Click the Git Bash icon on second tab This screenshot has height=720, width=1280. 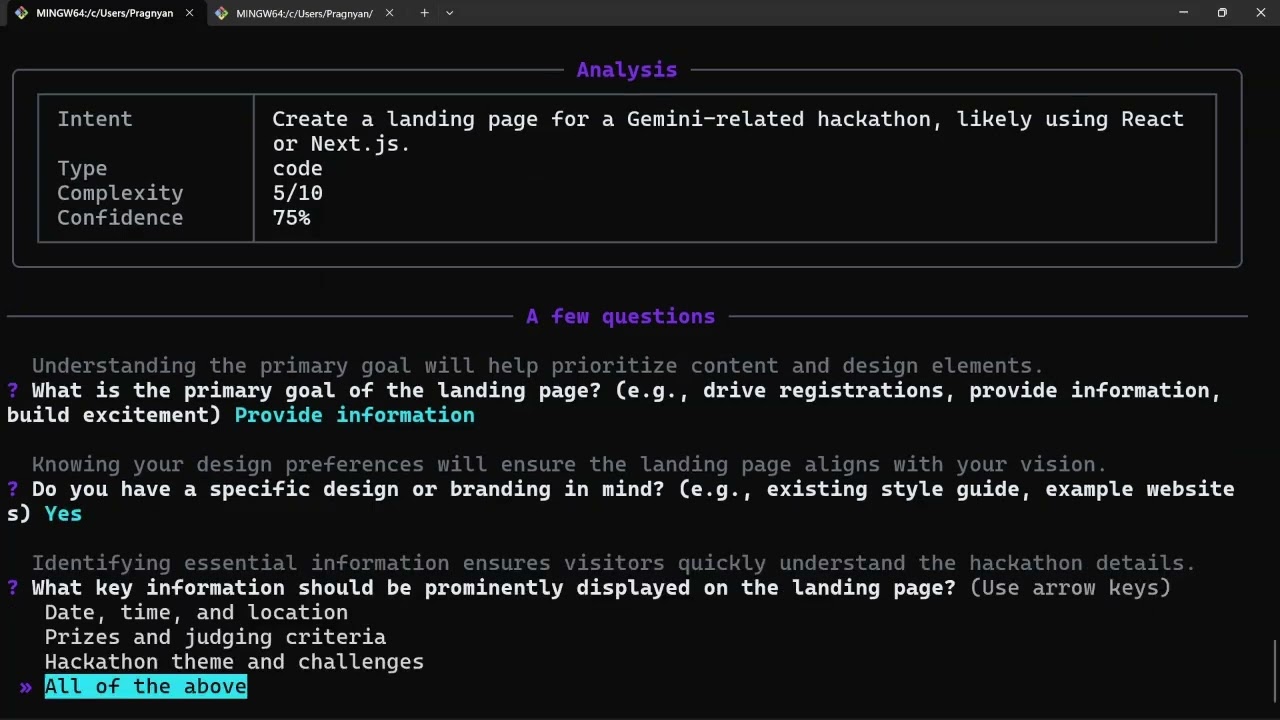(221, 13)
